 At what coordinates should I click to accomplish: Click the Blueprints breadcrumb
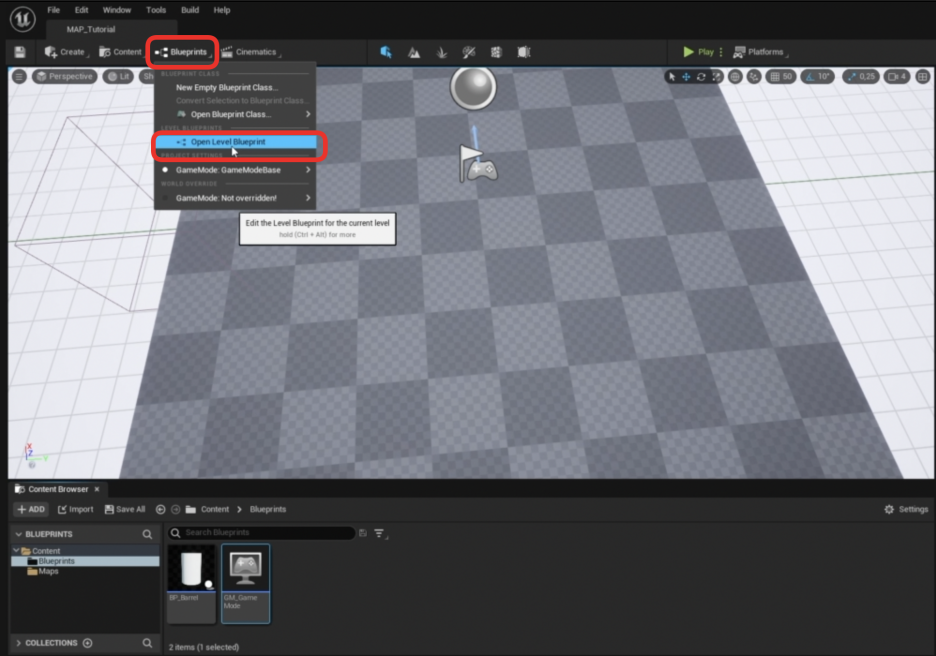click(268, 509)
